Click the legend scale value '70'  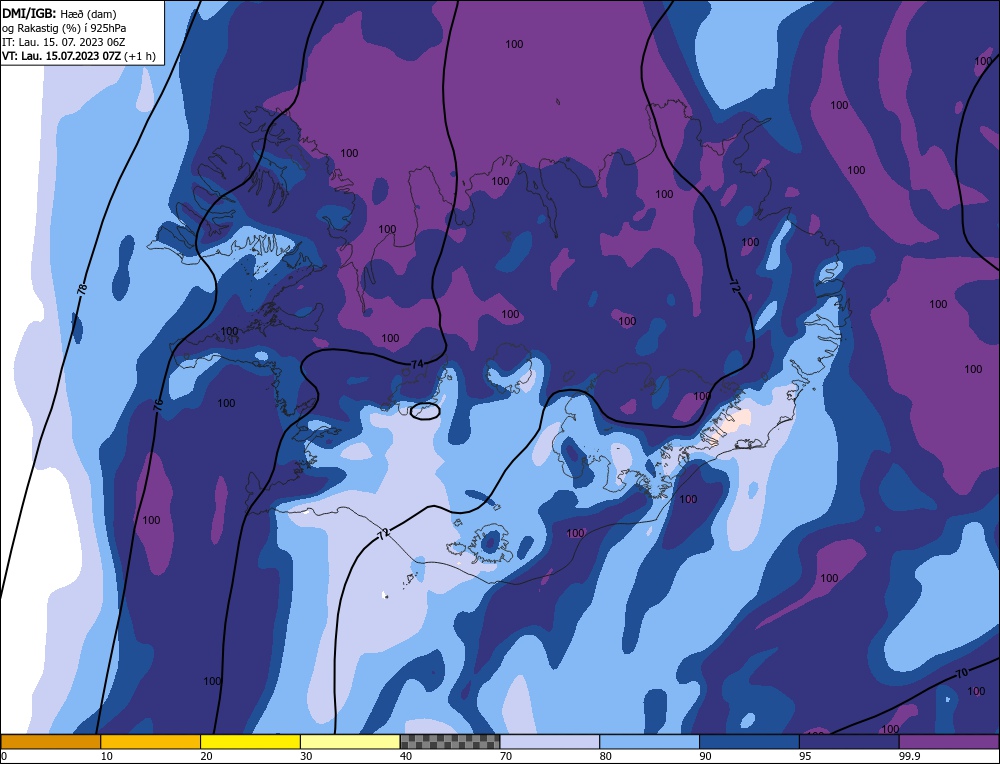[506, 756]
